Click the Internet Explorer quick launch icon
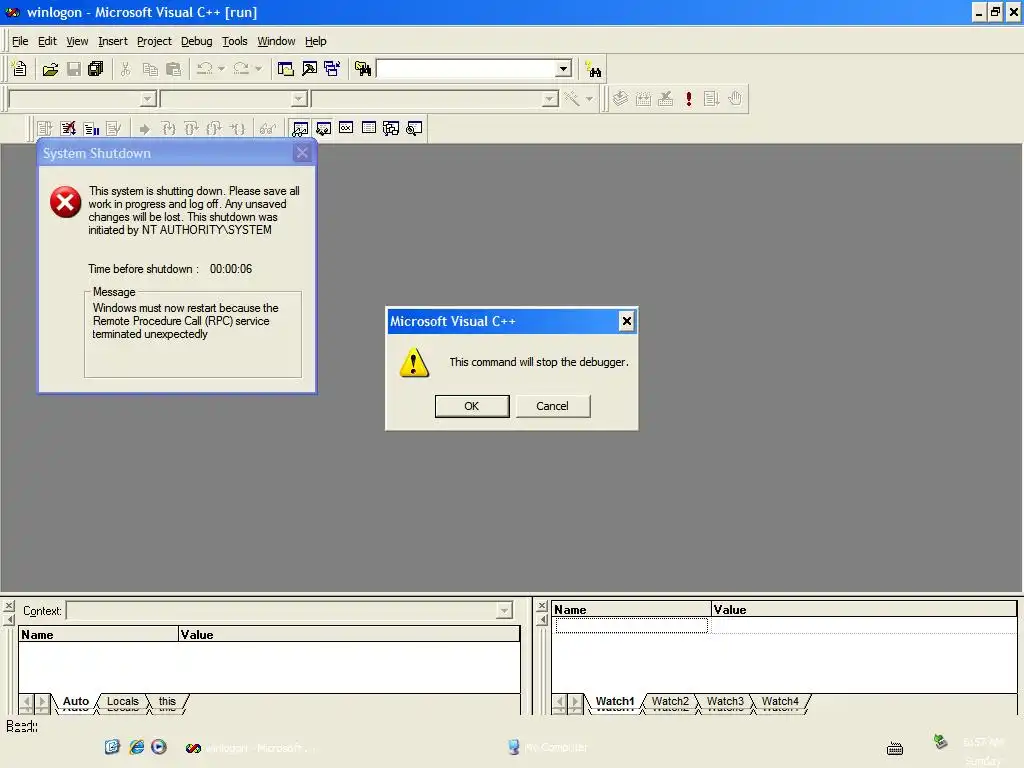The width and height of the screenshot is (1024, 768). [x=136, y=747]
